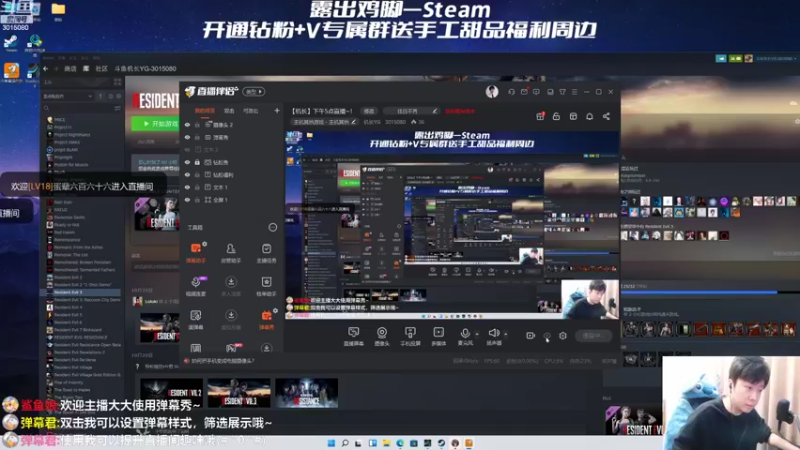Lock the 摄像头 2 source

pos(197,124)
